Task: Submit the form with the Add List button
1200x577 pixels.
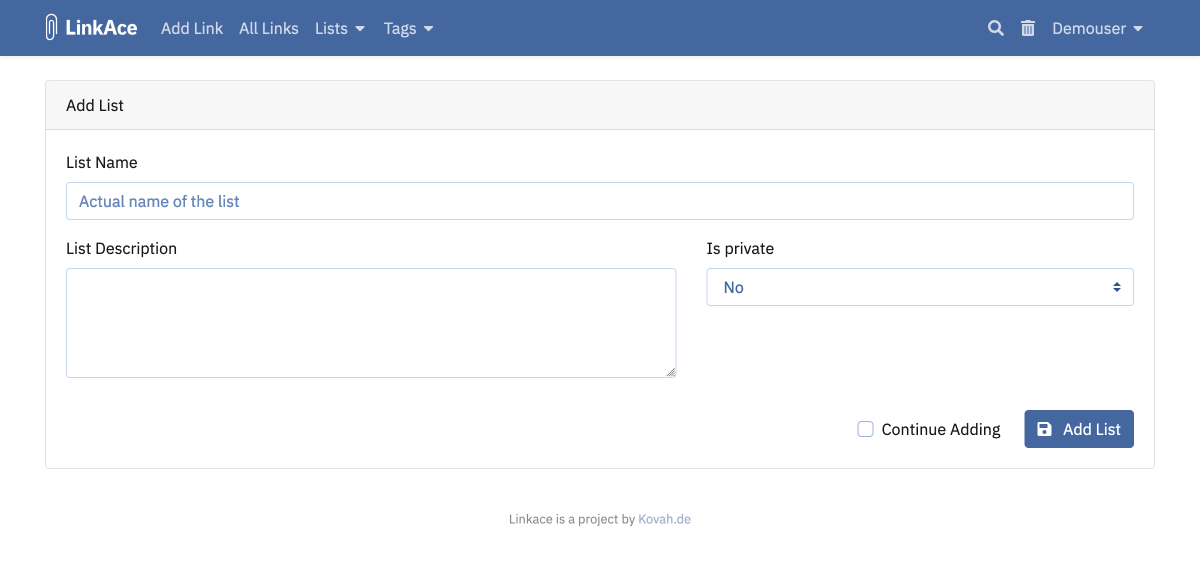Action: pyautogui.click(x=1079, y=428)
